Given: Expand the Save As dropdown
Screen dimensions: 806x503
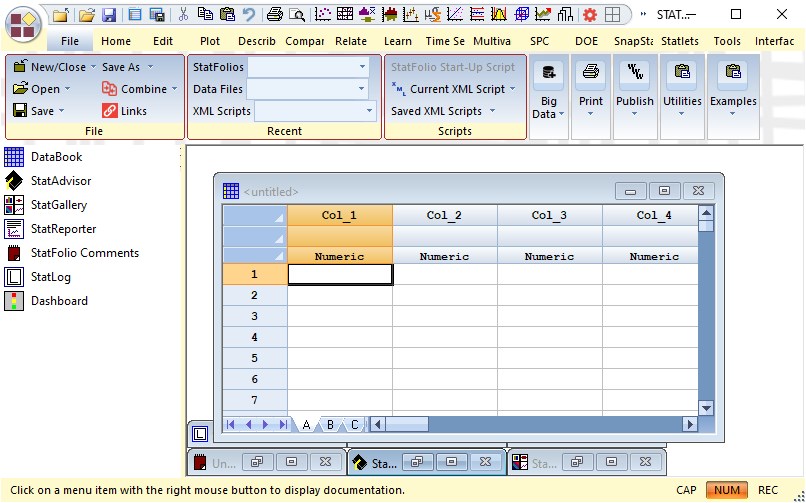Looking at the screenshot, I should coord(150,67).
